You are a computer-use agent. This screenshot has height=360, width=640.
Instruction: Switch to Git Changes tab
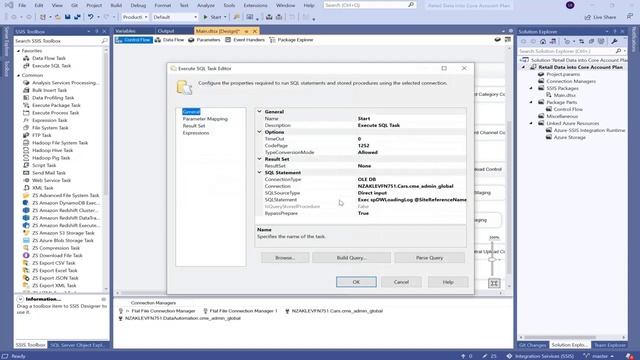(x=532, y=345)
